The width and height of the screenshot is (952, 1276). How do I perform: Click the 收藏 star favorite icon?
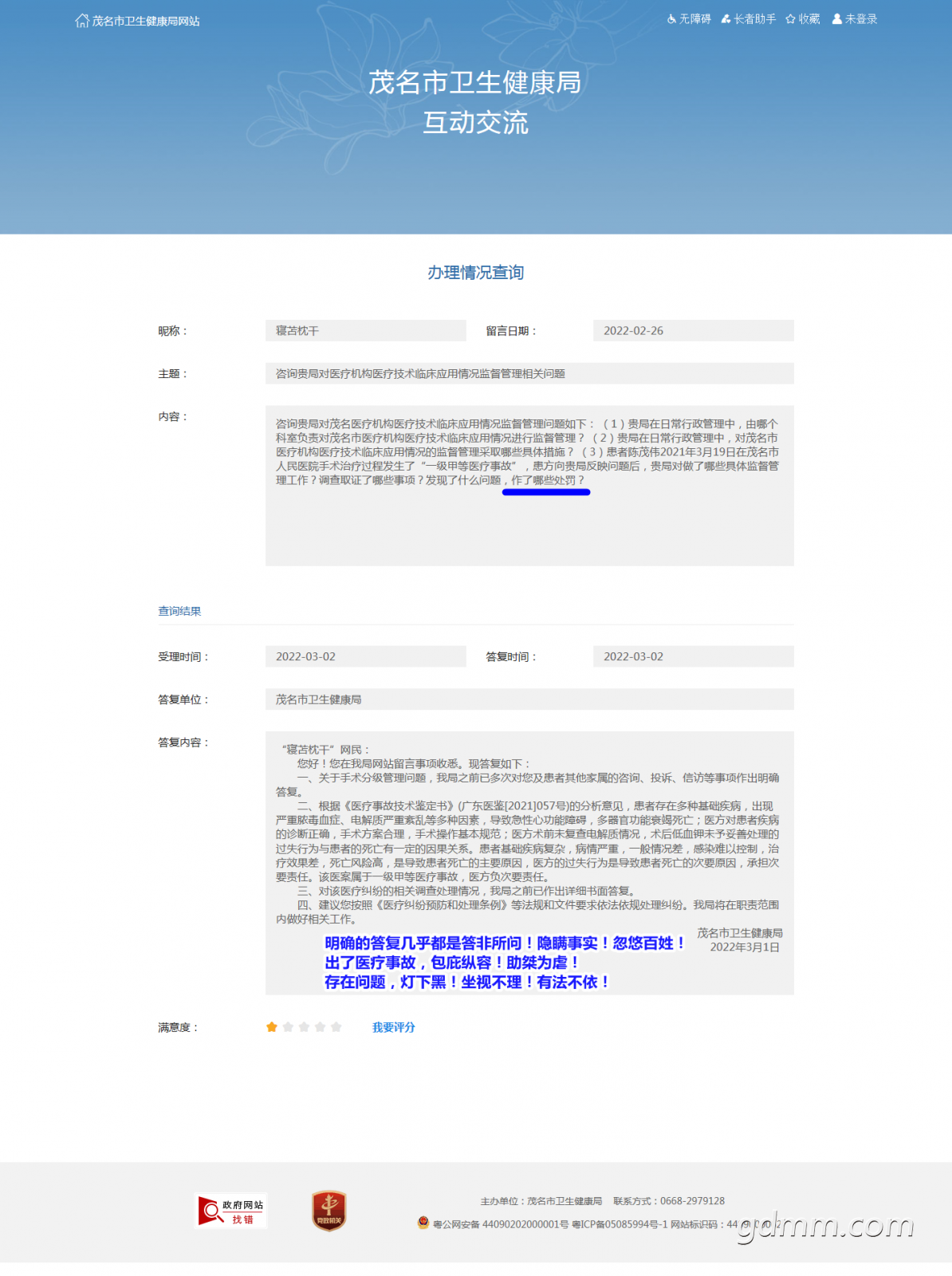click(791, 19)
